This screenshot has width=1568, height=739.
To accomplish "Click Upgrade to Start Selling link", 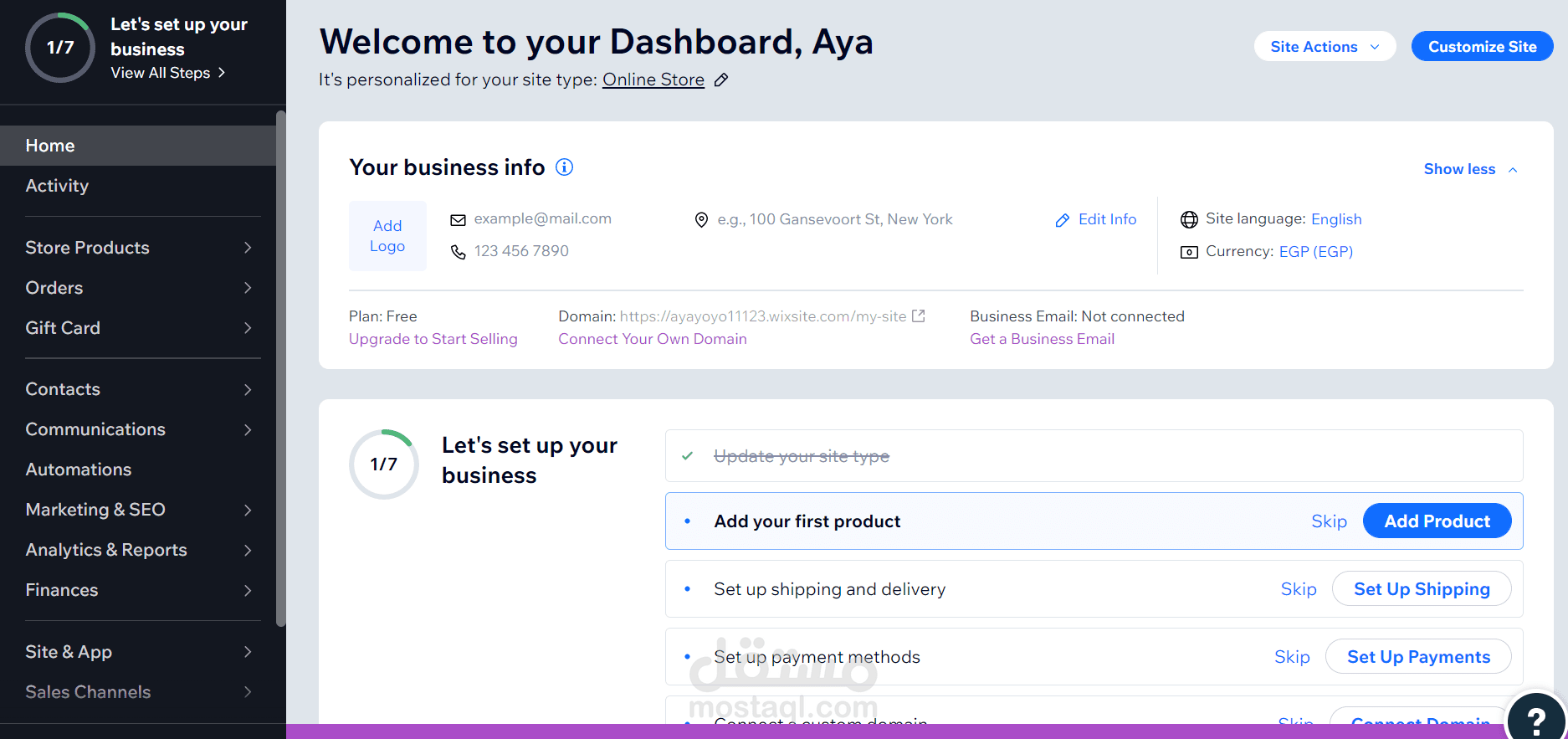I will click(433, 339).
